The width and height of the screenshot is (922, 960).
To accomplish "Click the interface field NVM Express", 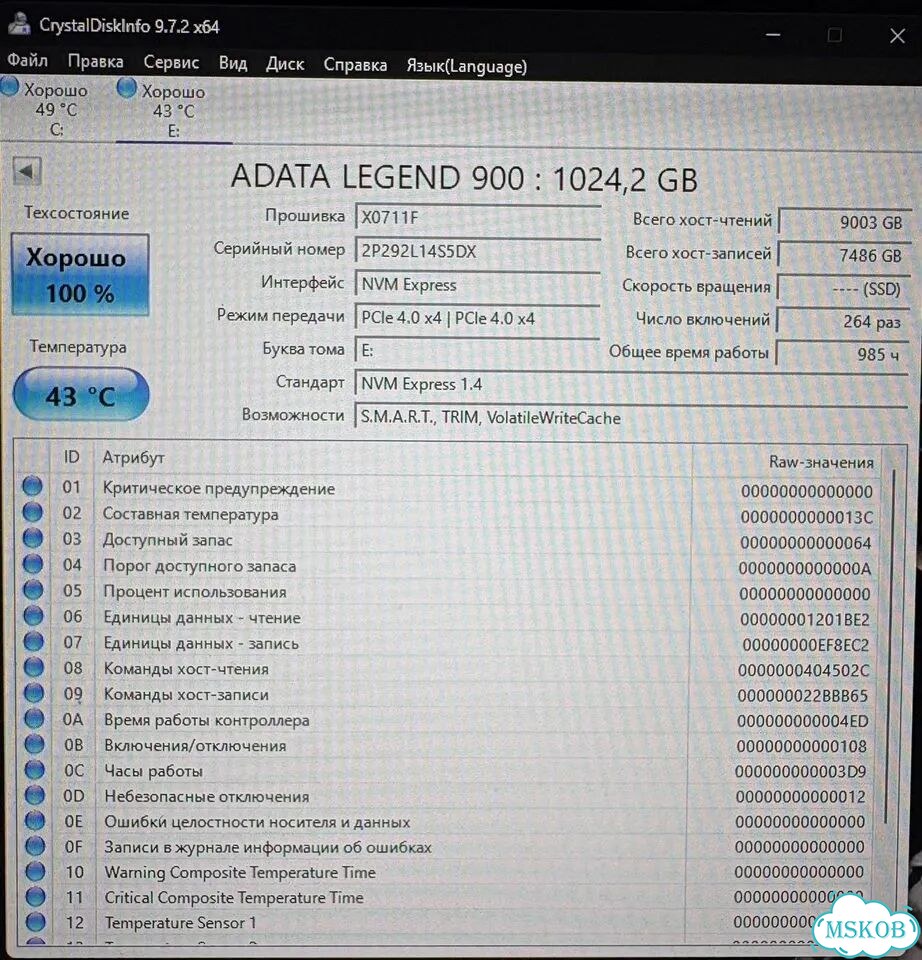I will 478,285.
